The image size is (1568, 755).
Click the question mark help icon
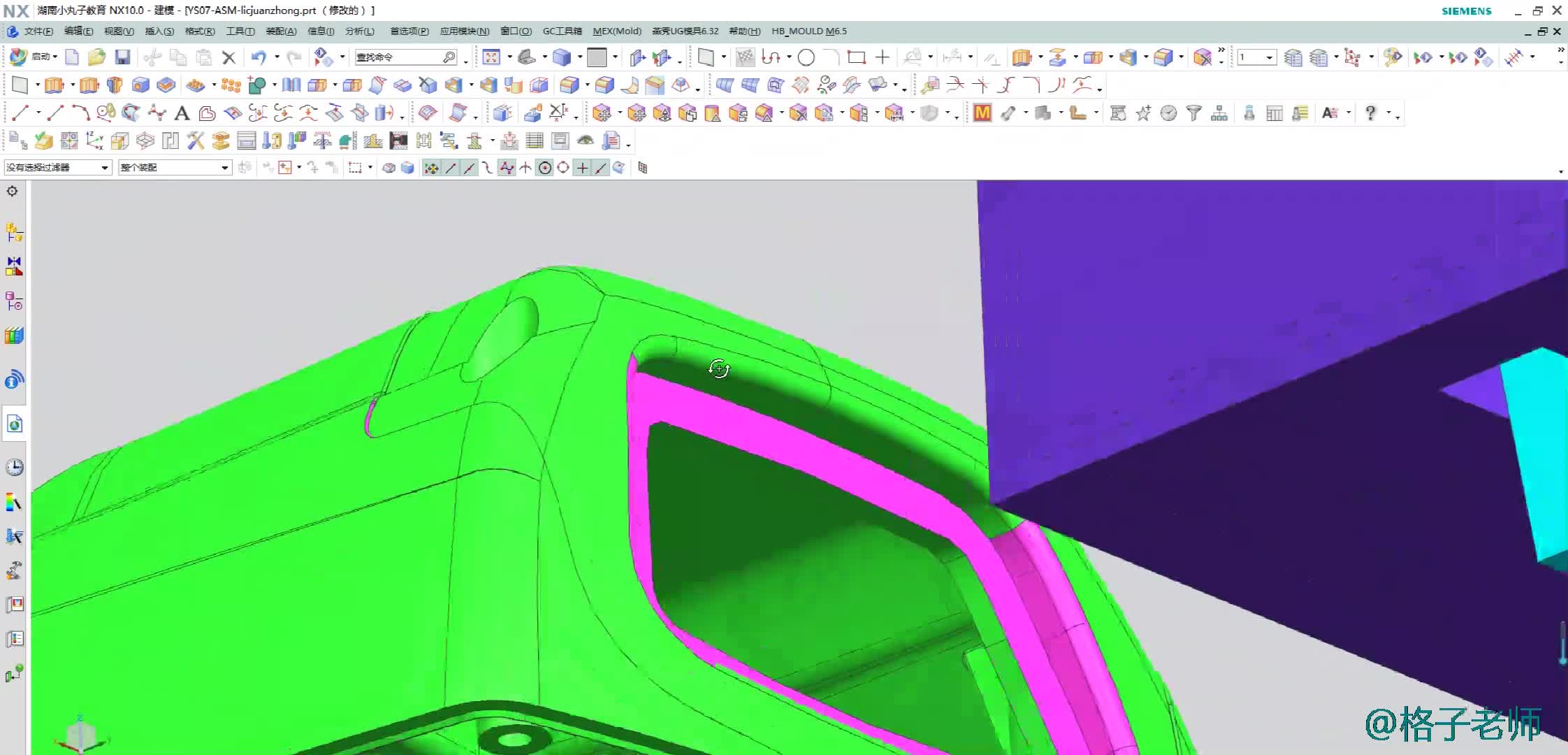point(1370,113)
